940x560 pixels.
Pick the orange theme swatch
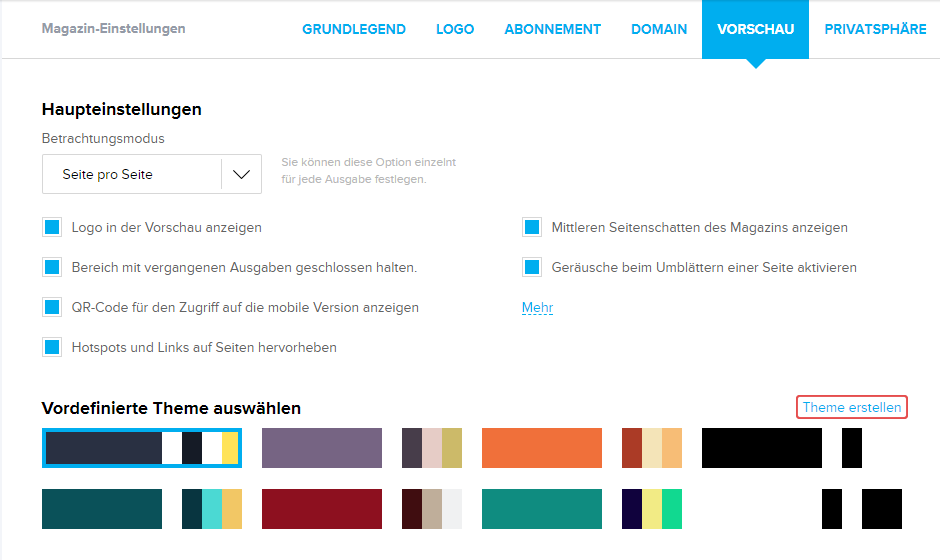(541, 448)
